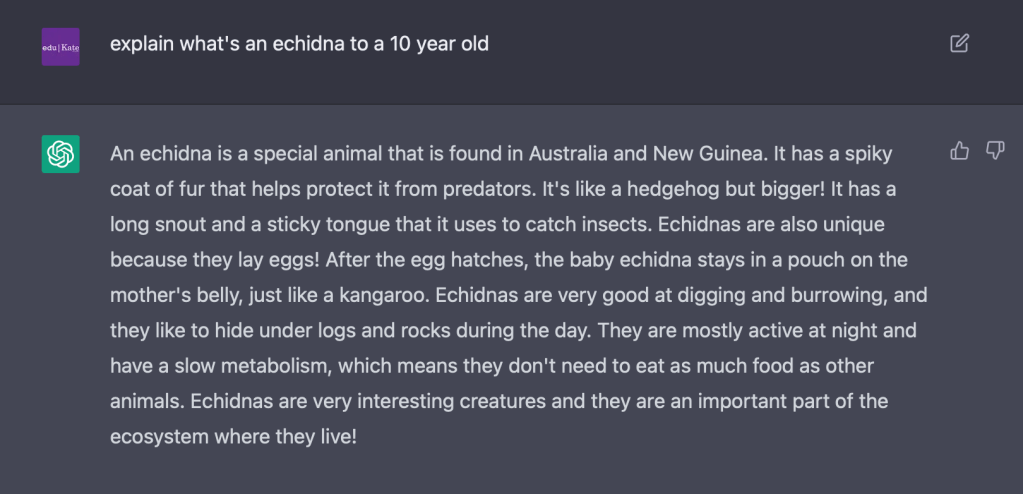1023x494 pixels.
Task: Click the purple edu Kate user avatar
Action: coord(60,47)
